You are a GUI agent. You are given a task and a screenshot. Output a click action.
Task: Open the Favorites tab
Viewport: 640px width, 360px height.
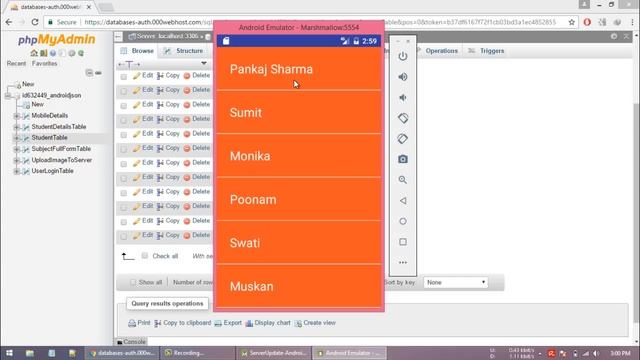(44, 64)
